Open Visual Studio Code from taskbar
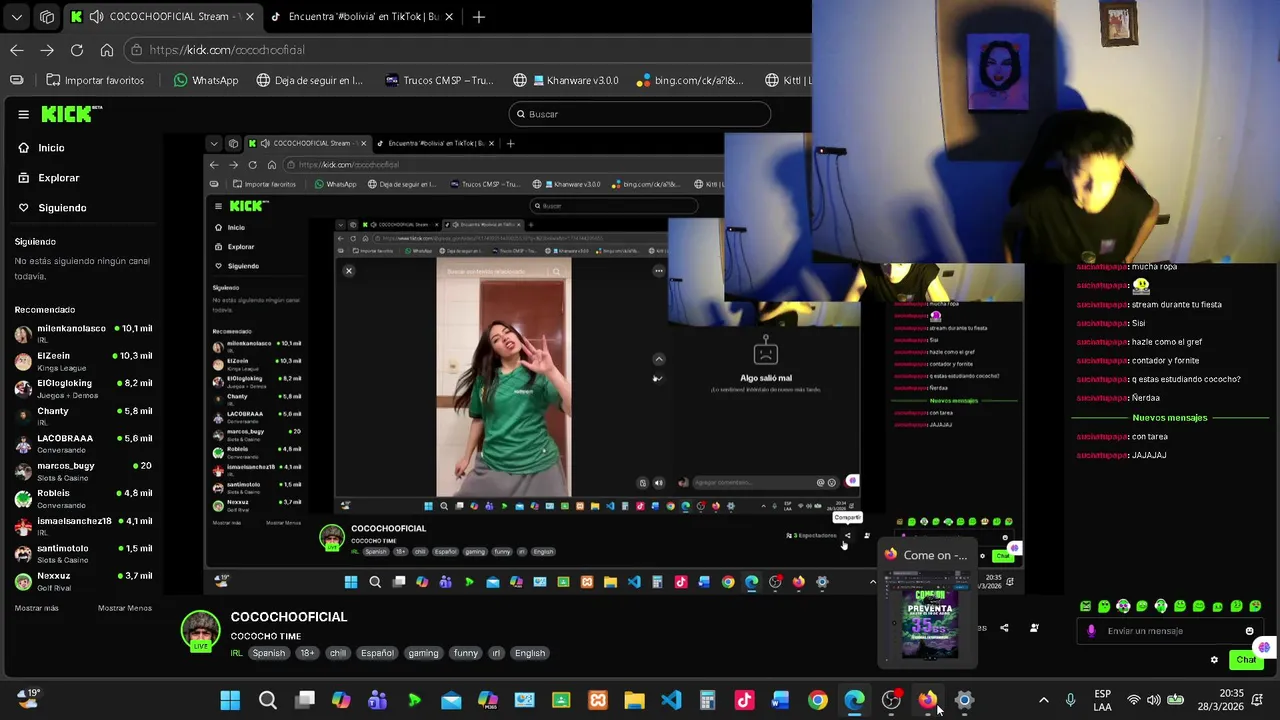This screenshot has width=1280, height=720. [x=671, y=700]
